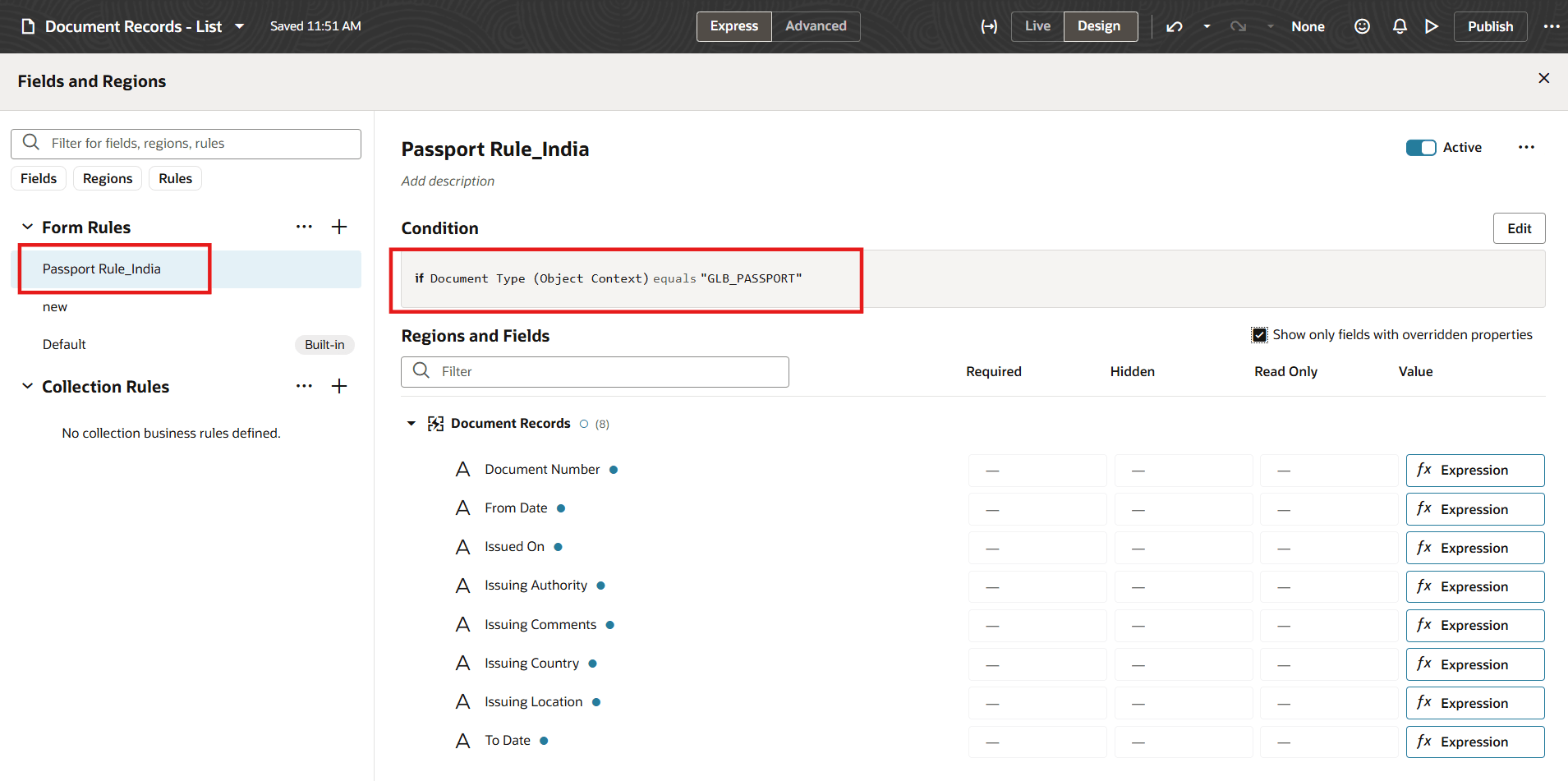This screenshot has width=1568, height=781.
Task: Open Required dropdown for Issuing Authority
Action: pos(1037,586)
